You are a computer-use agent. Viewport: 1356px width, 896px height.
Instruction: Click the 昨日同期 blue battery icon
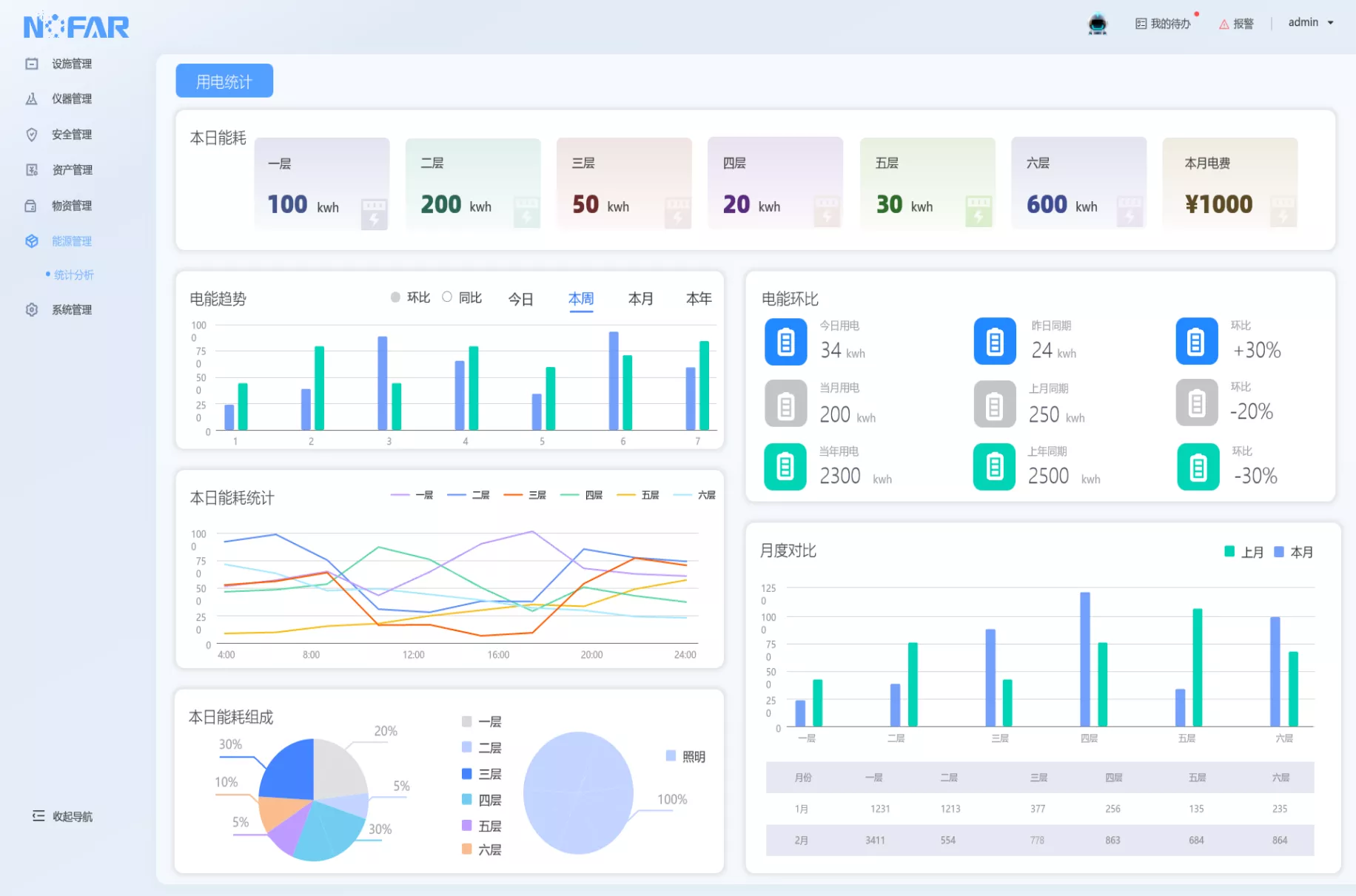click(x=995, y=341)
